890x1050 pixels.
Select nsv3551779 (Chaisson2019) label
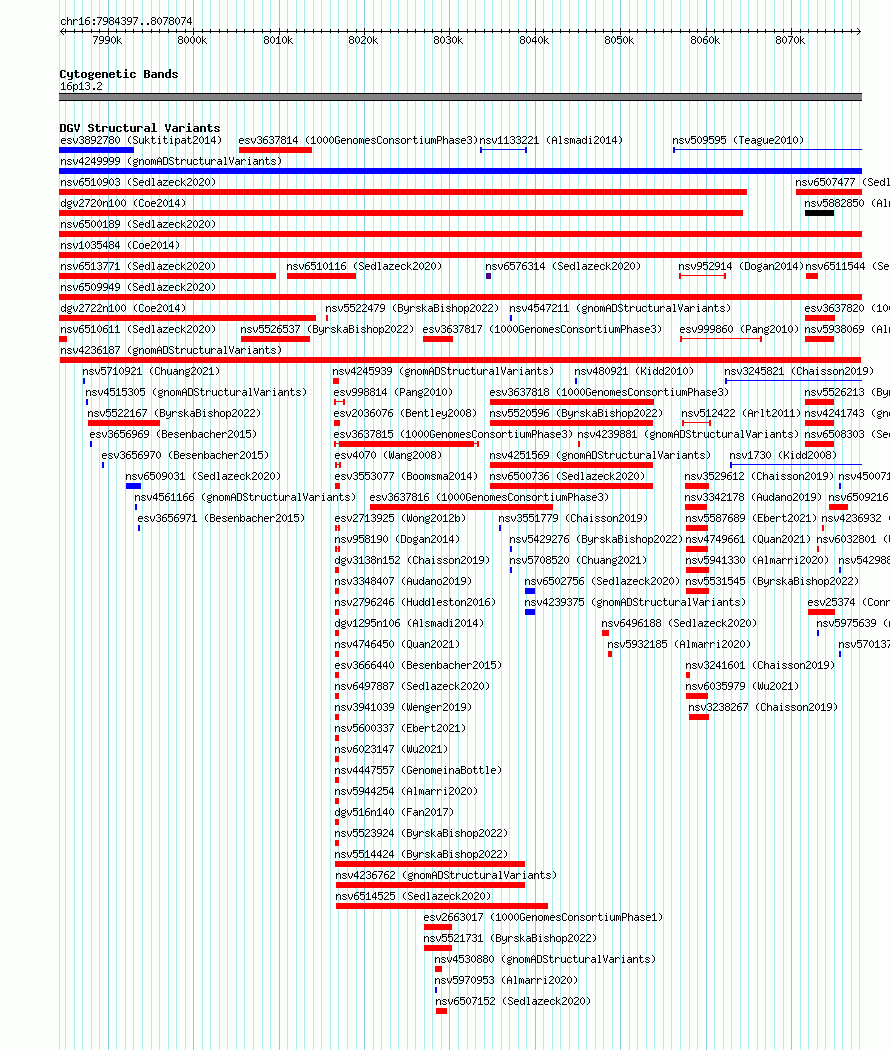tap(573, 518)
